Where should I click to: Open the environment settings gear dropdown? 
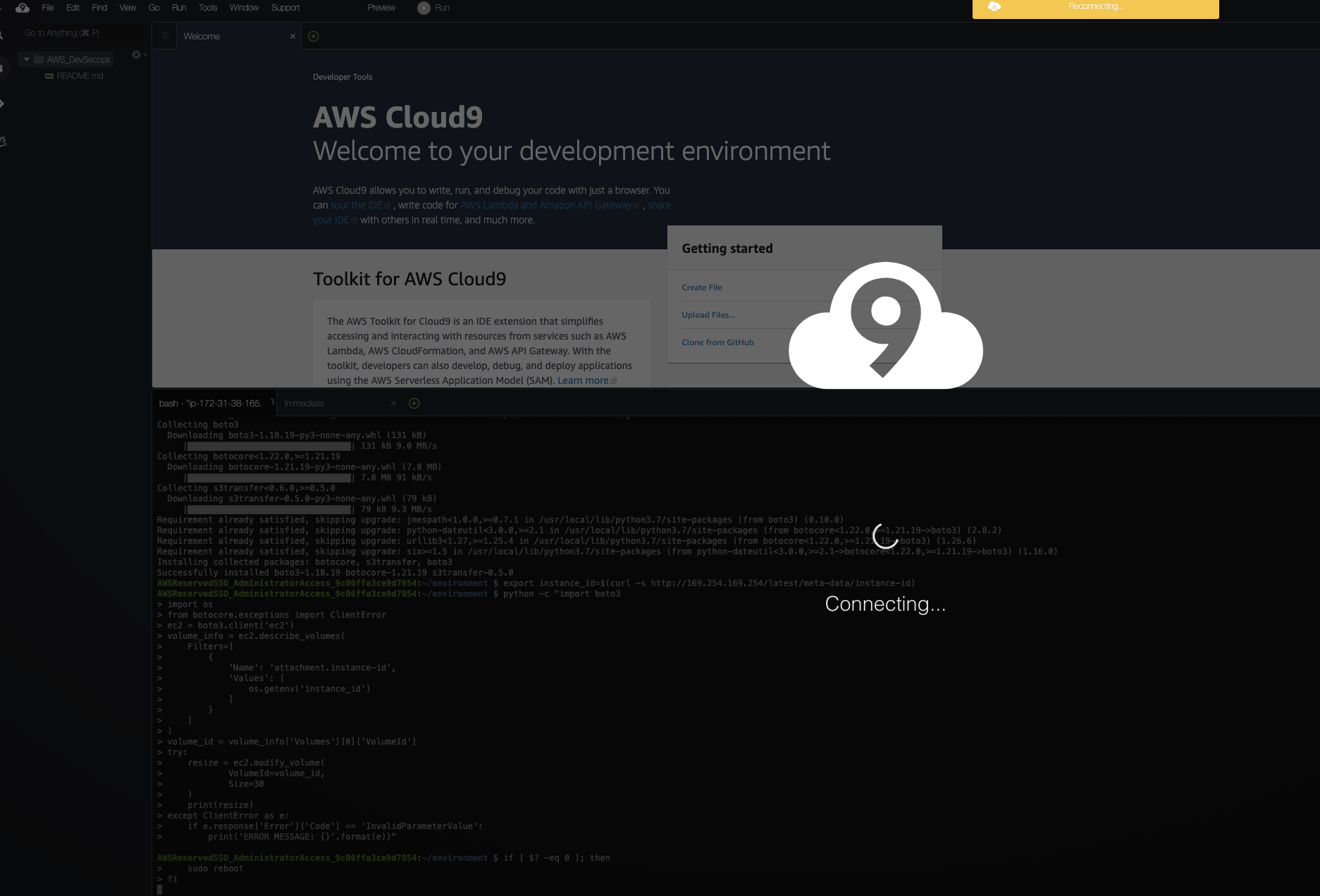(x=138, y=55)
